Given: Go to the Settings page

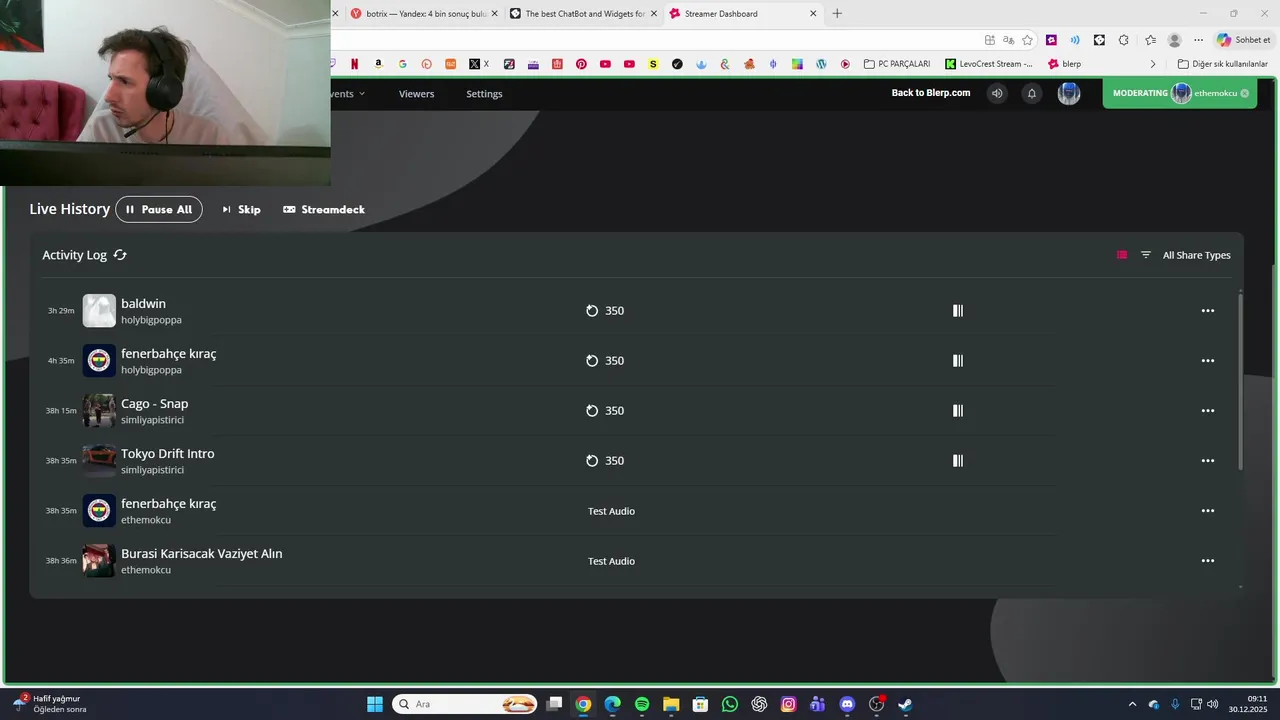Looking at the screenshot, I should point(484,94).
